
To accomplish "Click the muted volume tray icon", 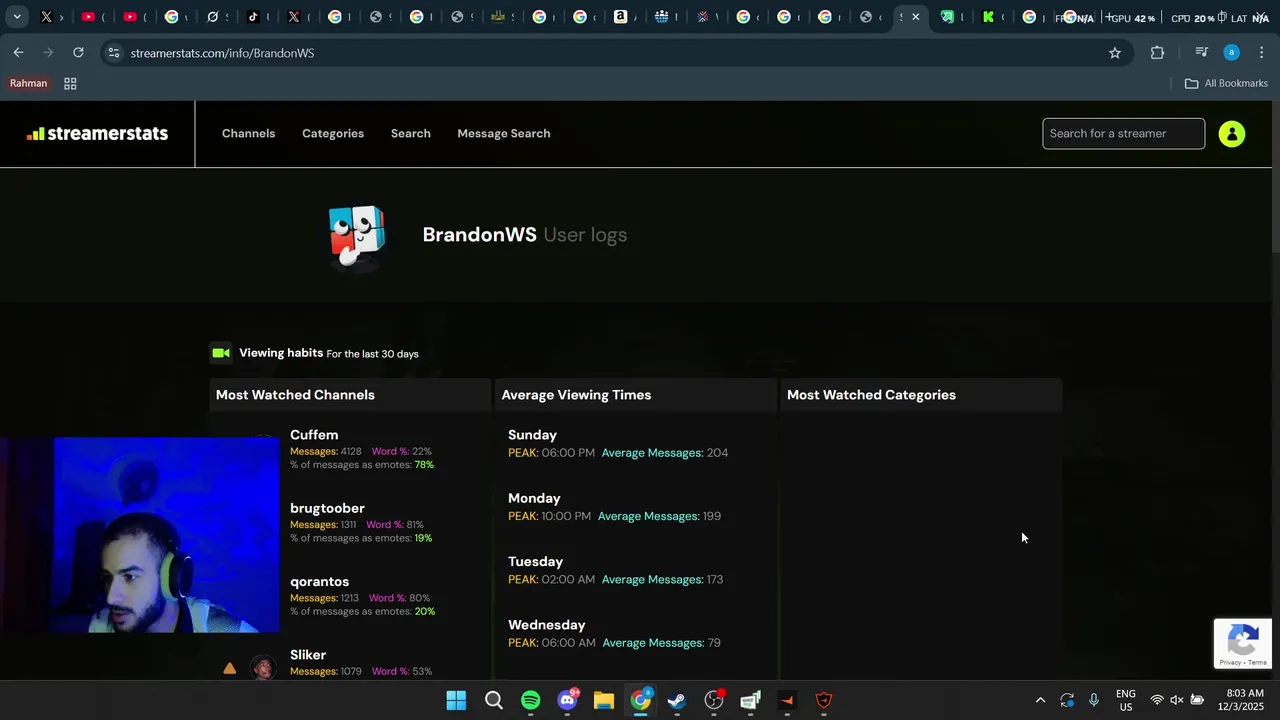I will pyautogui.click(x=1177, y=700).
